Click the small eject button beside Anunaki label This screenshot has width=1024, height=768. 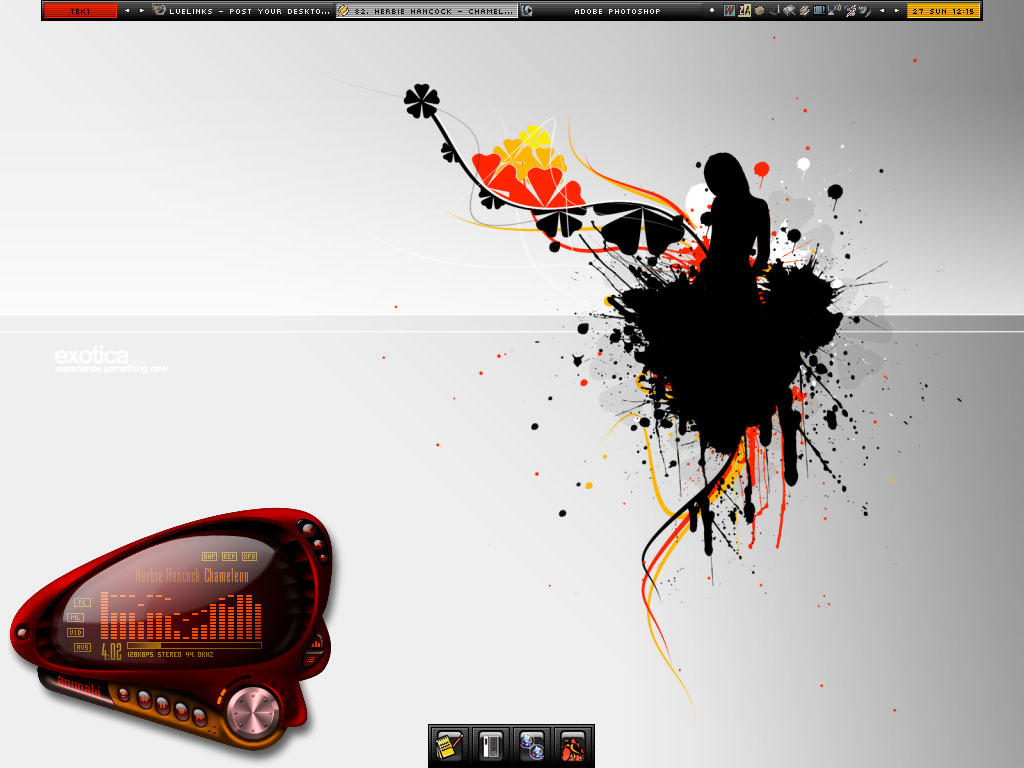click(x=123, y=694)
